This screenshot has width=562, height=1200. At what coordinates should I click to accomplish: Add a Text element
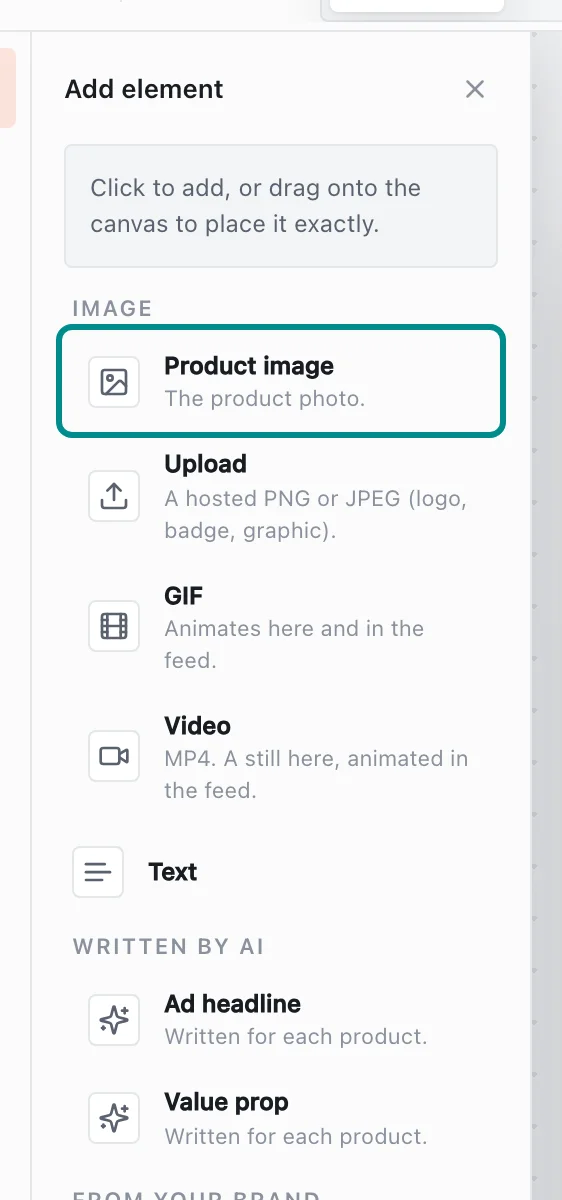pos(281,872)
